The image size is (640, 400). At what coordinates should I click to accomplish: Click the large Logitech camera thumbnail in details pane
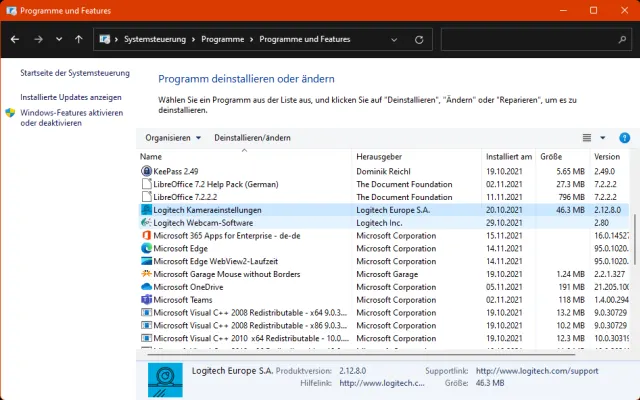tap(165, 380)
